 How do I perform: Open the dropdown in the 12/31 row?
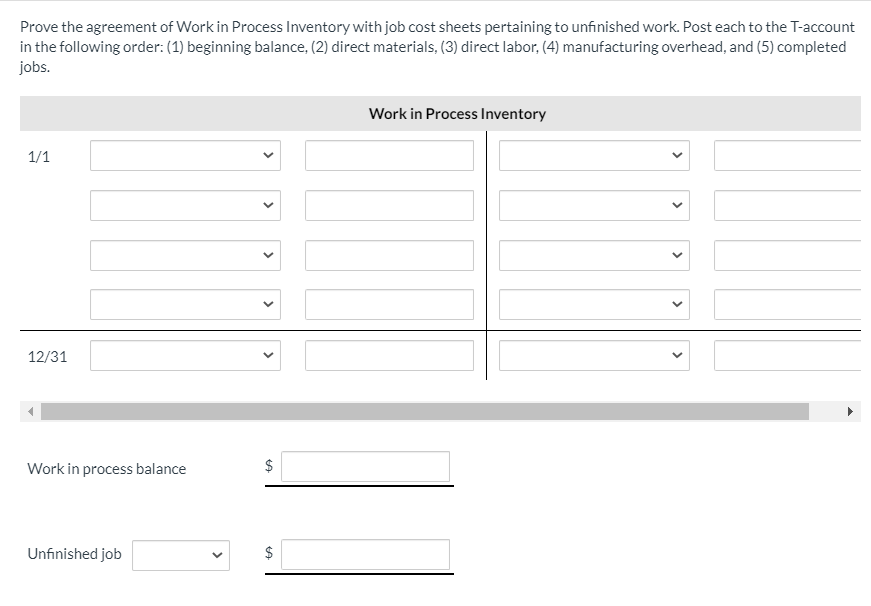[x=184, y=355]
